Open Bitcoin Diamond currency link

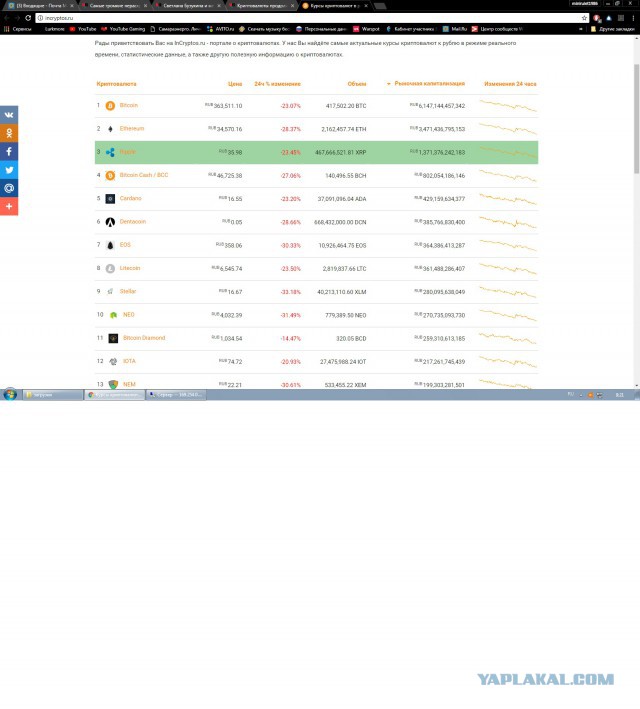[144, 338]
